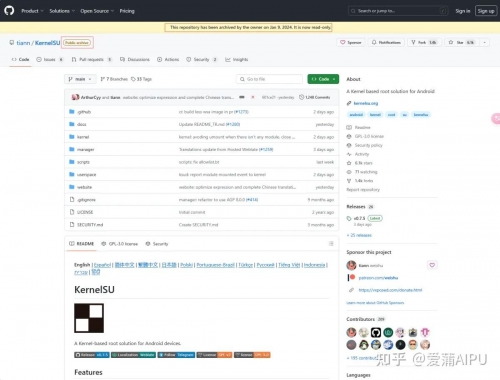Viewport: 500px width, 380px height.
Task: Open the Product menu dropdown
Action: tap(32, 11)
